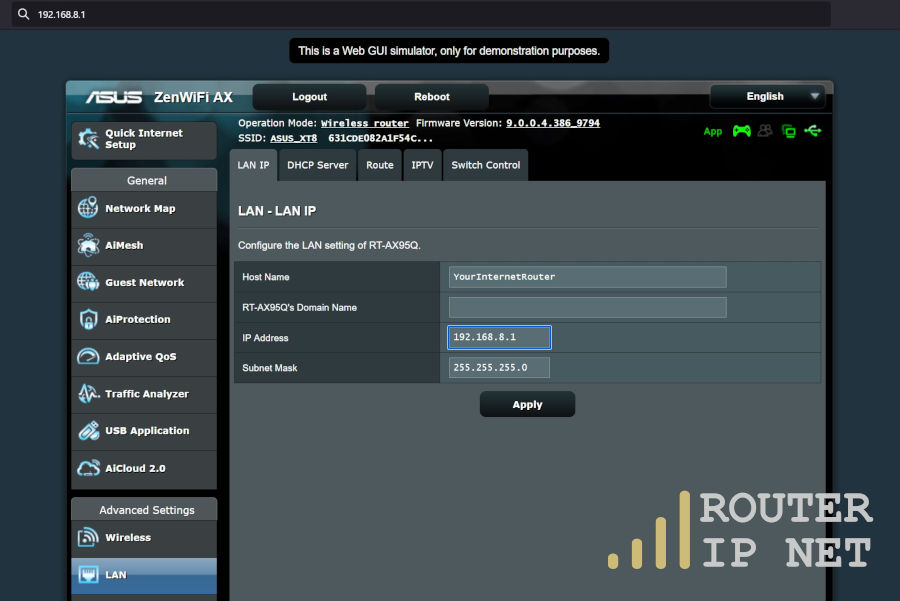Image resolution: width=900 pixels, height=601 pixels.
Task: Click the Host Name input field
Action: [x=587, y=277]
